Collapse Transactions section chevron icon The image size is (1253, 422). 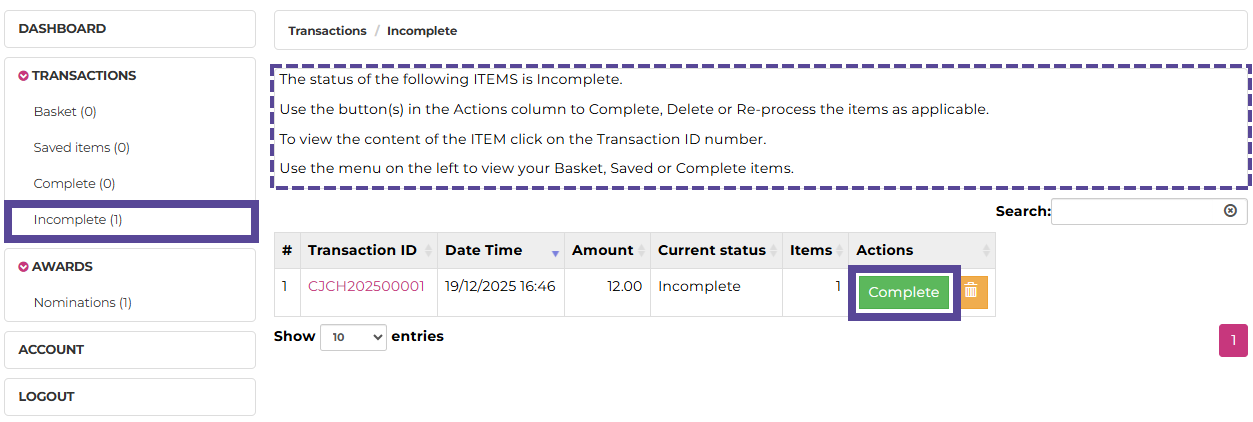click(x=24, y=76)
